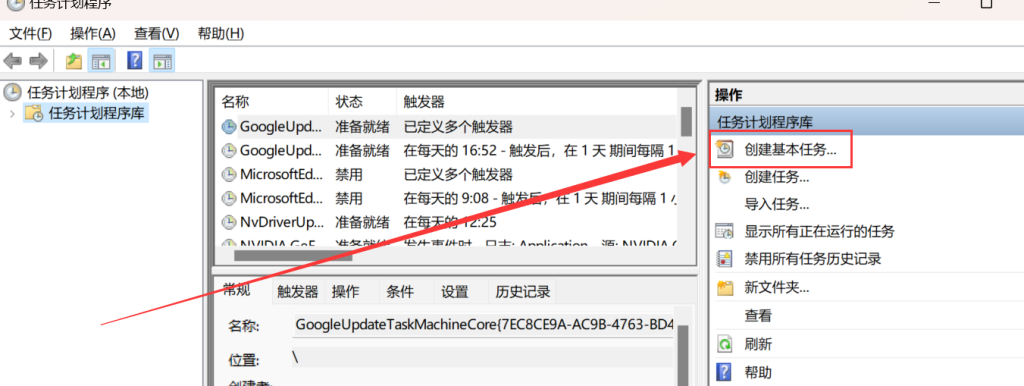The height and width of the screenshot is (386, 1024).
Task: Click the clock icon of MicrosoftEd 9:08 task
Action: point(229,198)
